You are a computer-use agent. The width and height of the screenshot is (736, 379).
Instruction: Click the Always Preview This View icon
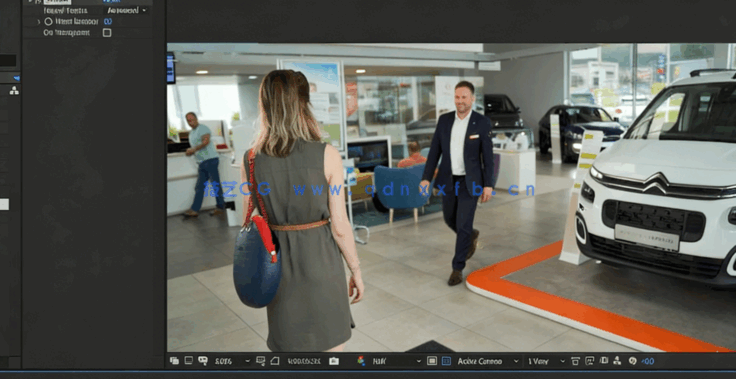(175, 361)
